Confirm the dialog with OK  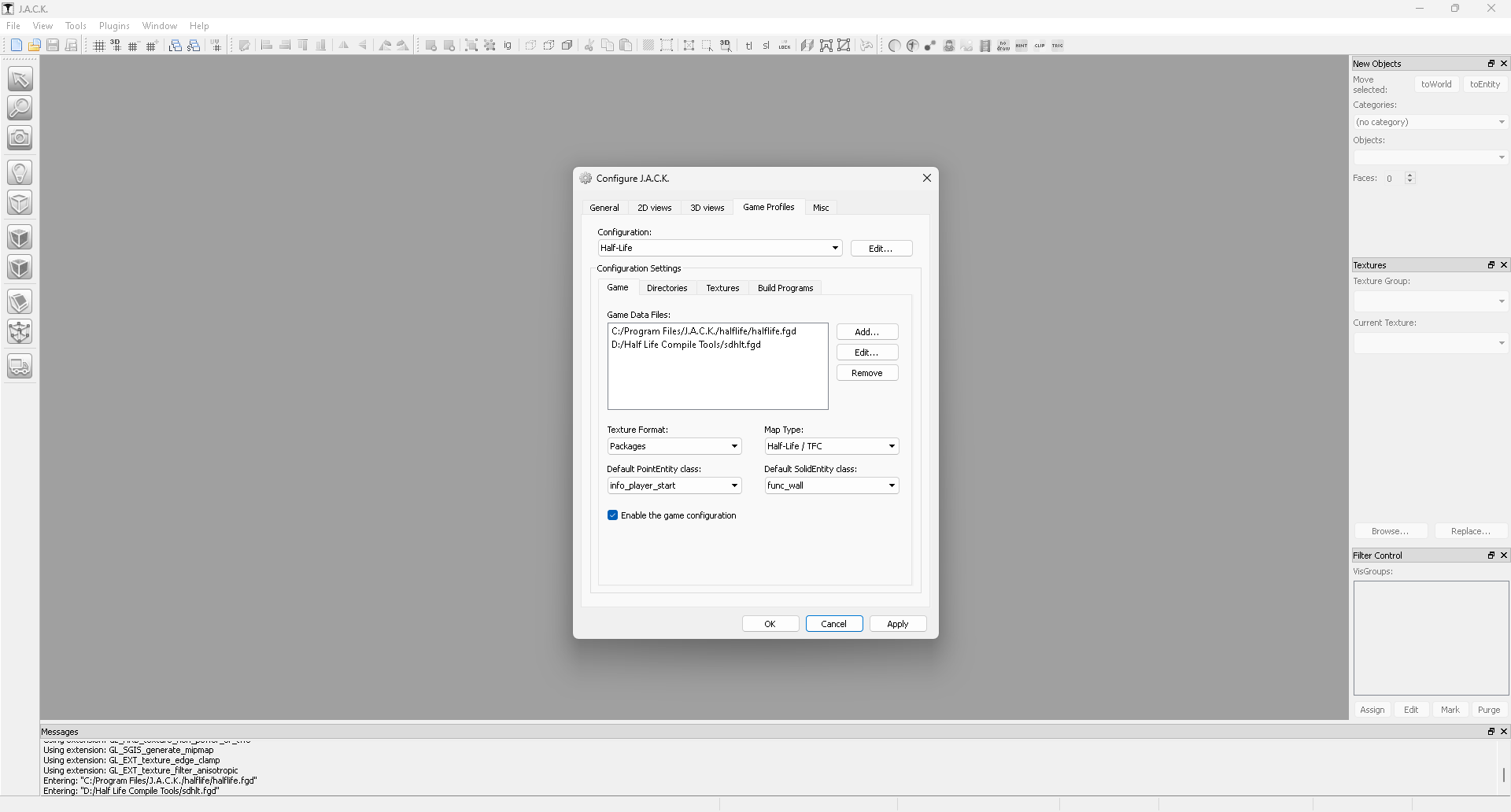pos(770,624)
